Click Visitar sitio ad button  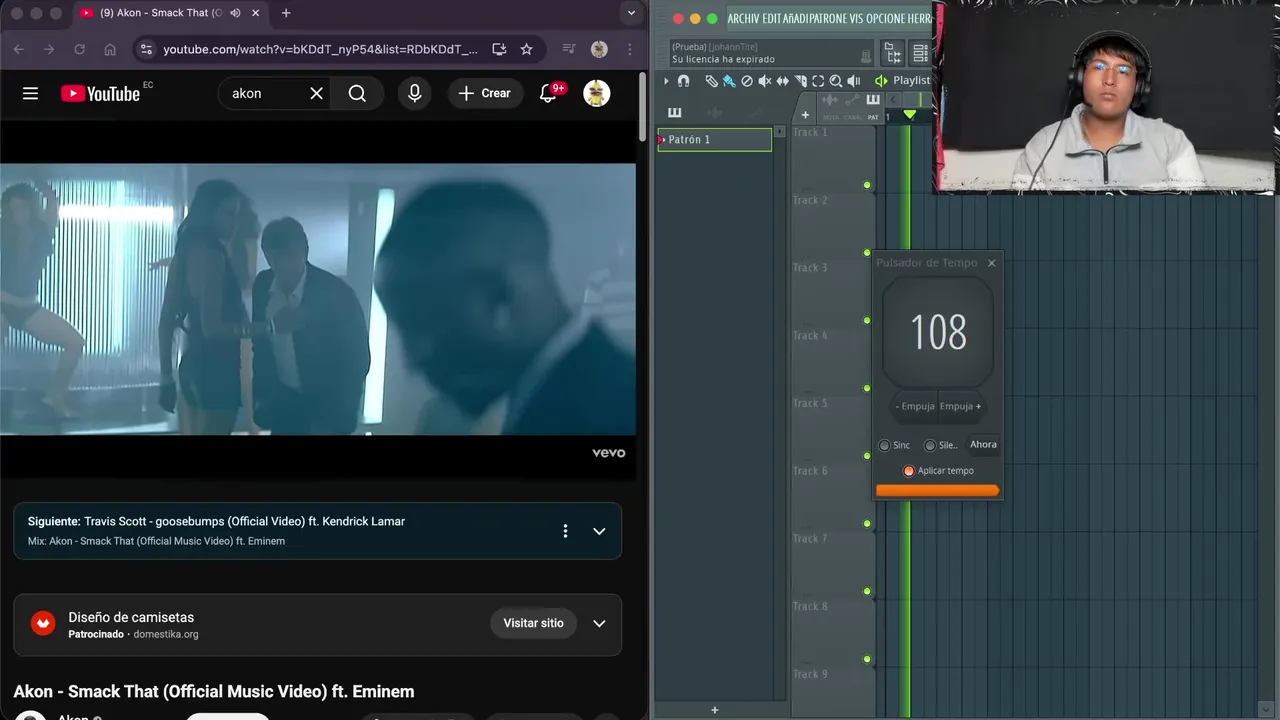pyautogui.click(x=533, y=623)
